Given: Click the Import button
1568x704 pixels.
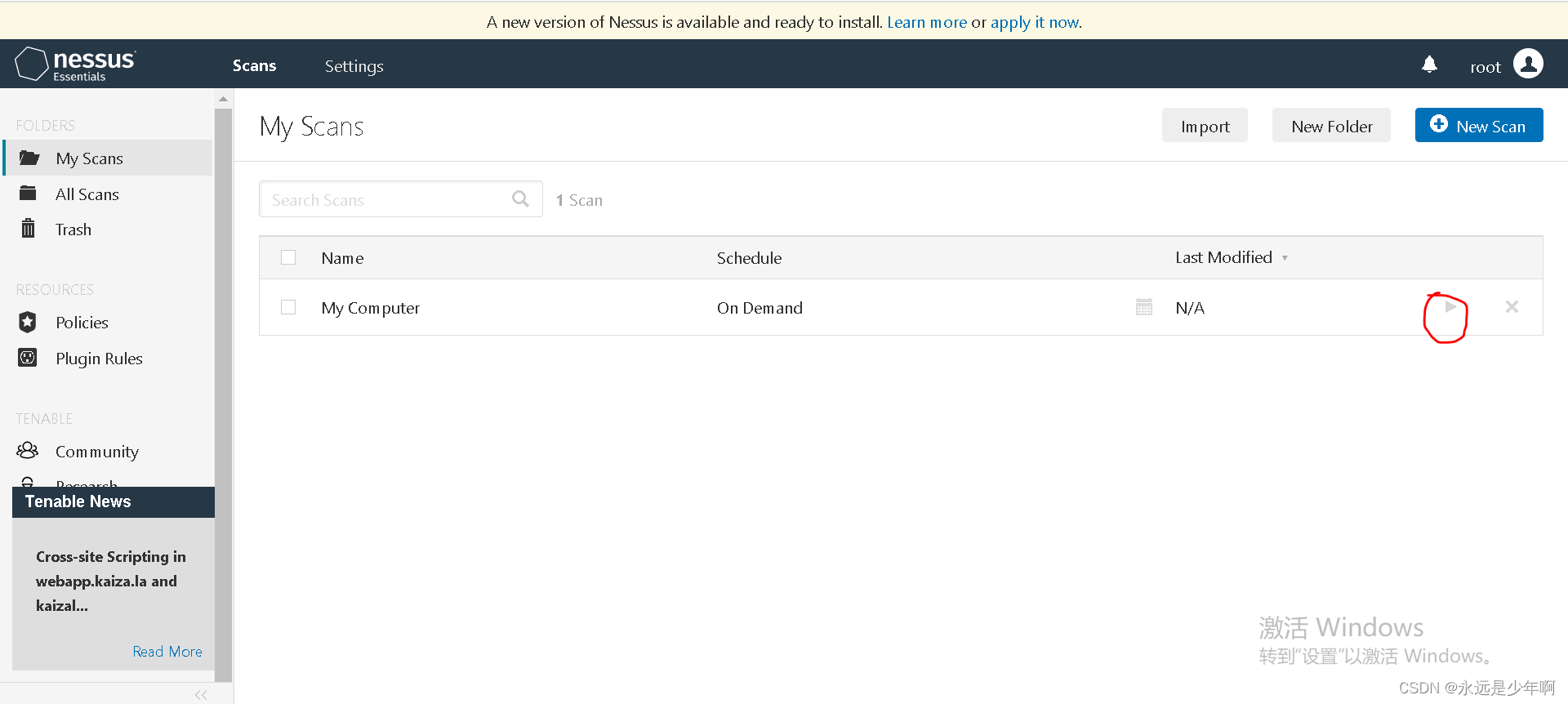Looking at the screenshot, I should pos(1205,126).
